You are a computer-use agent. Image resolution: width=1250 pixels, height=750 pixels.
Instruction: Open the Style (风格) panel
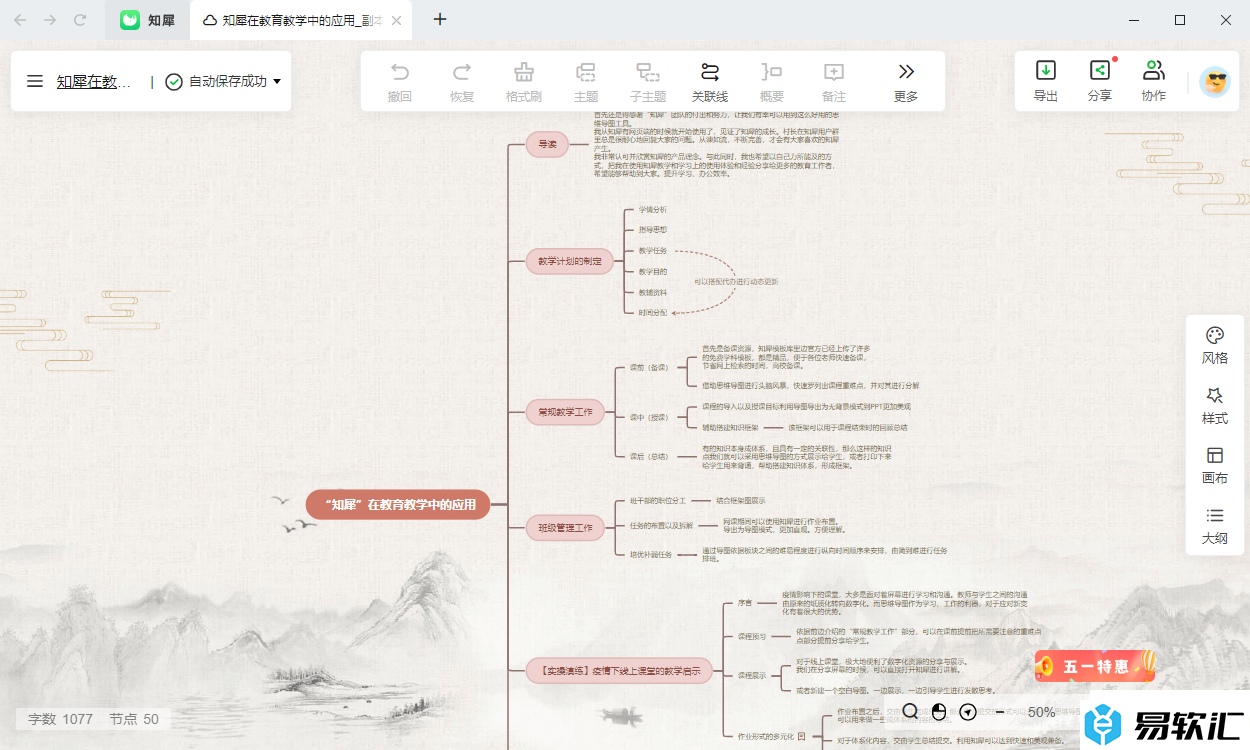pos(1215,345)
